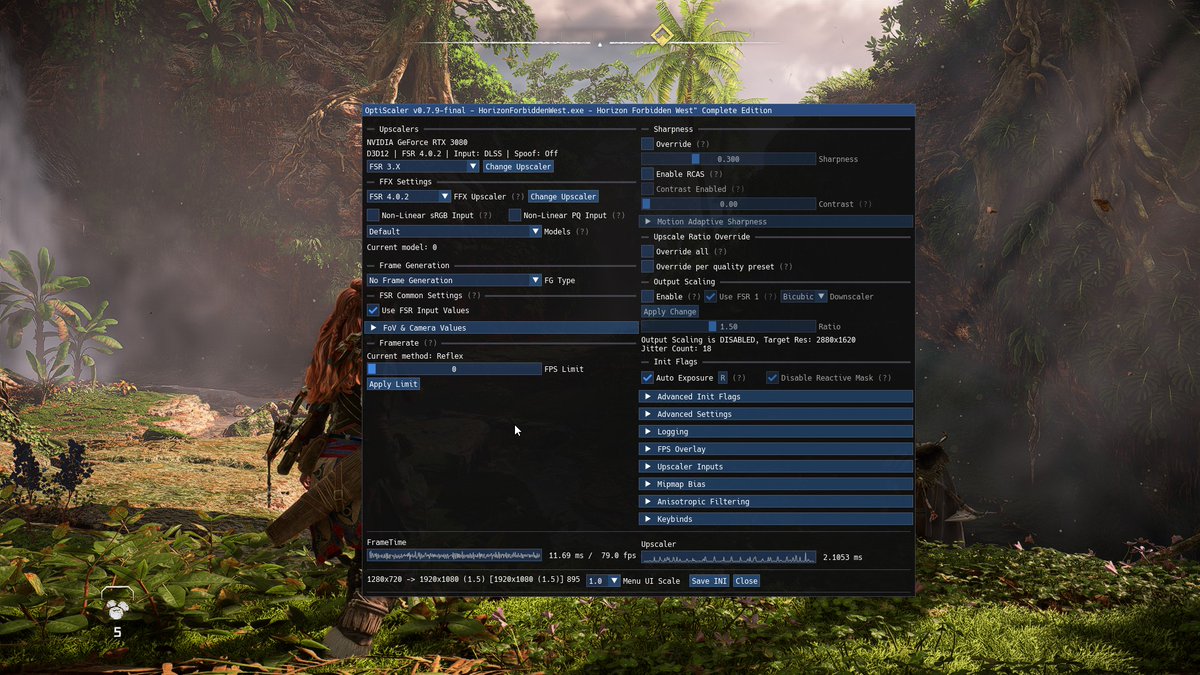Image resolution: width=1200 pixels, height=675 pixels.
Task: Click the help (?) icon next to FSR Common Settings
Action: point(474,296)
